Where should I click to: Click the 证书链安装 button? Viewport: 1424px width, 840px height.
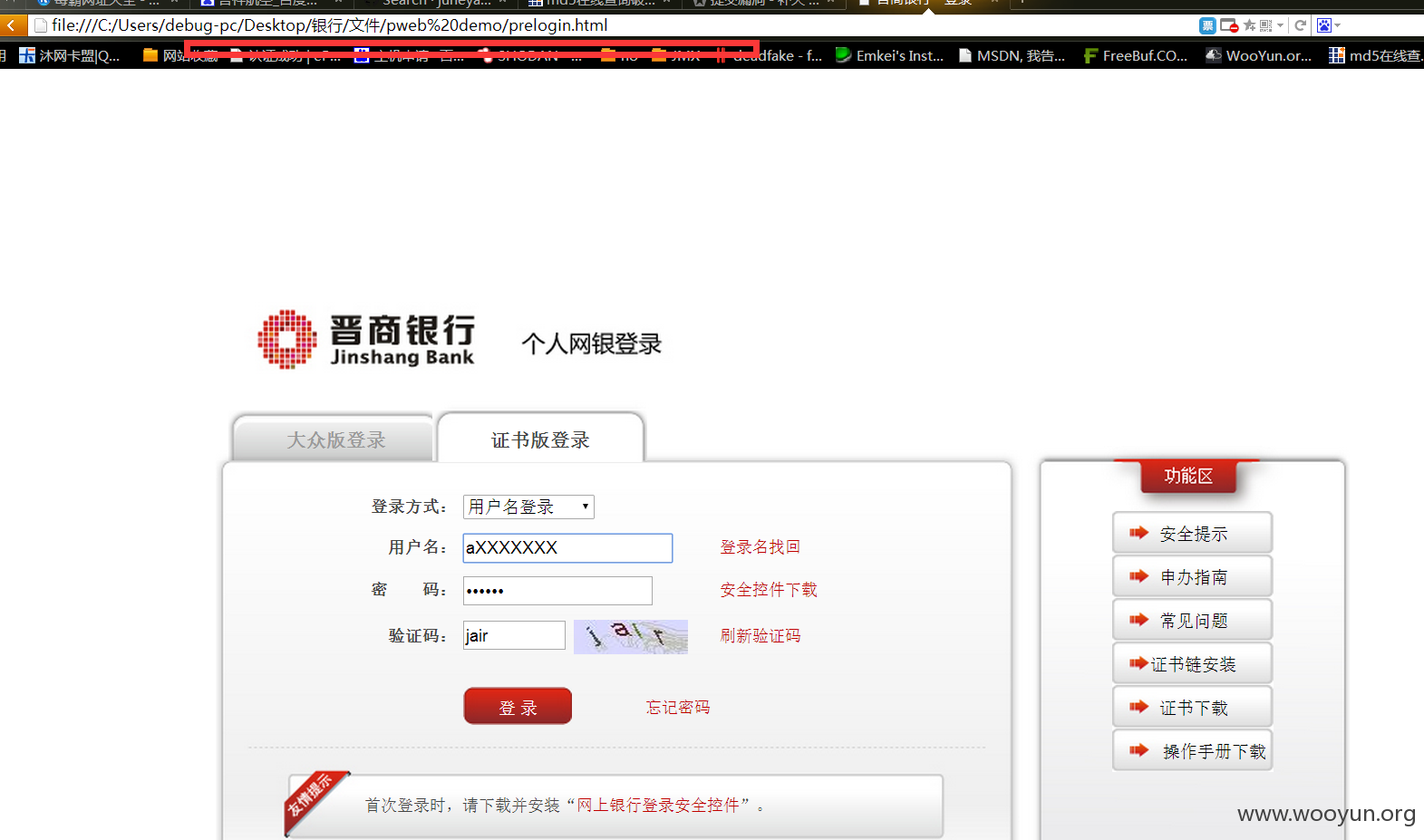[x=1192, y=663]
